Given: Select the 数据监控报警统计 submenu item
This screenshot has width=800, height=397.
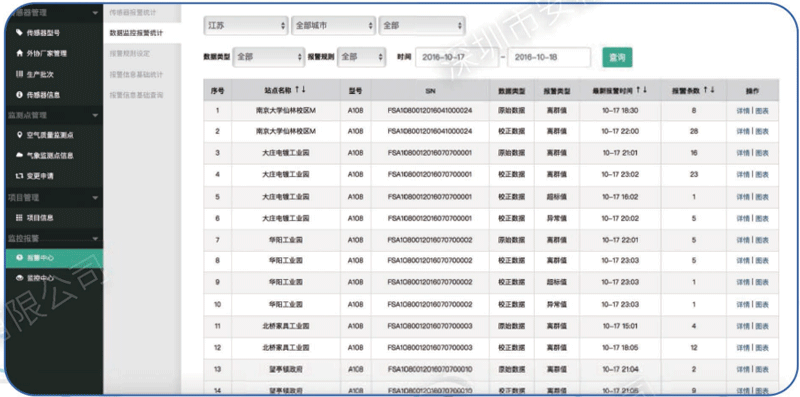Looking at the screenshot, I should coord(136,33).
